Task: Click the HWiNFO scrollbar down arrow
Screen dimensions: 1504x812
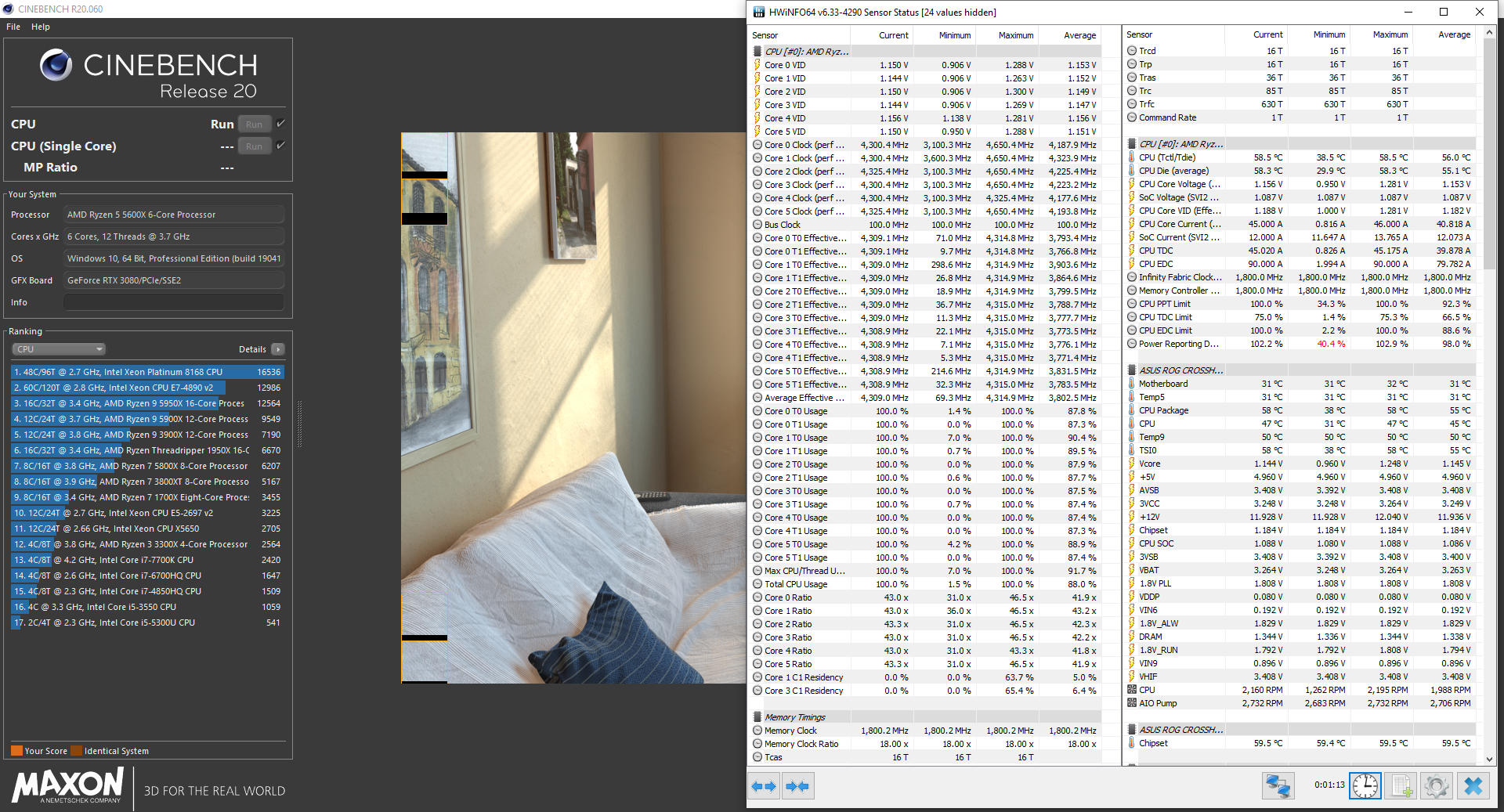Action: click(x=1490, y=759)
